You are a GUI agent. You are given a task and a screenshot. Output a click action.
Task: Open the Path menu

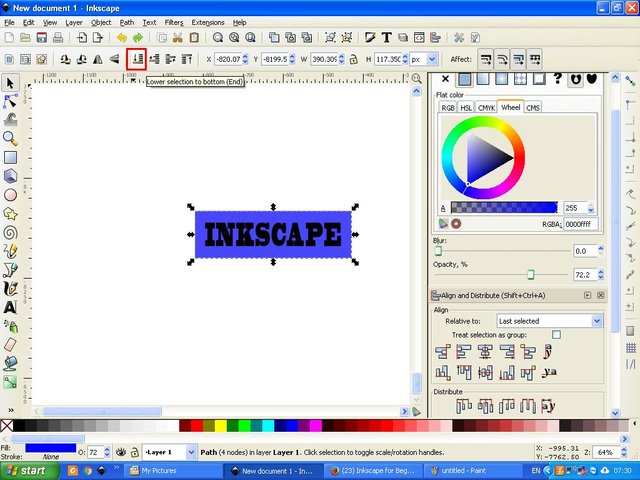coord(127,22)
